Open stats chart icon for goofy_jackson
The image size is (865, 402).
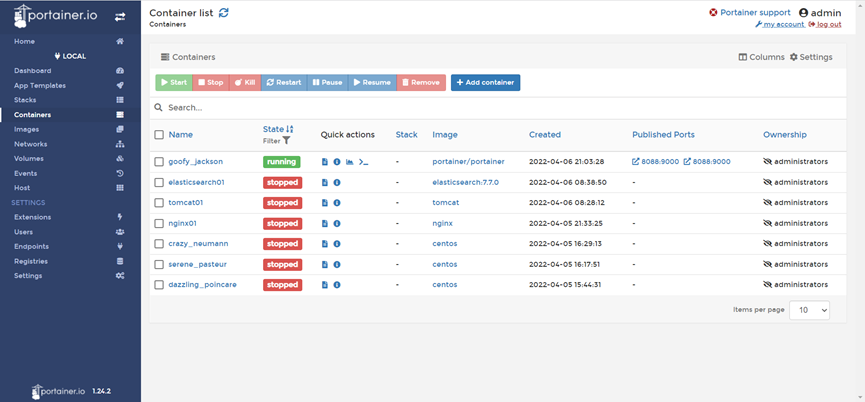pyautogui.click(x=349, y=162)
